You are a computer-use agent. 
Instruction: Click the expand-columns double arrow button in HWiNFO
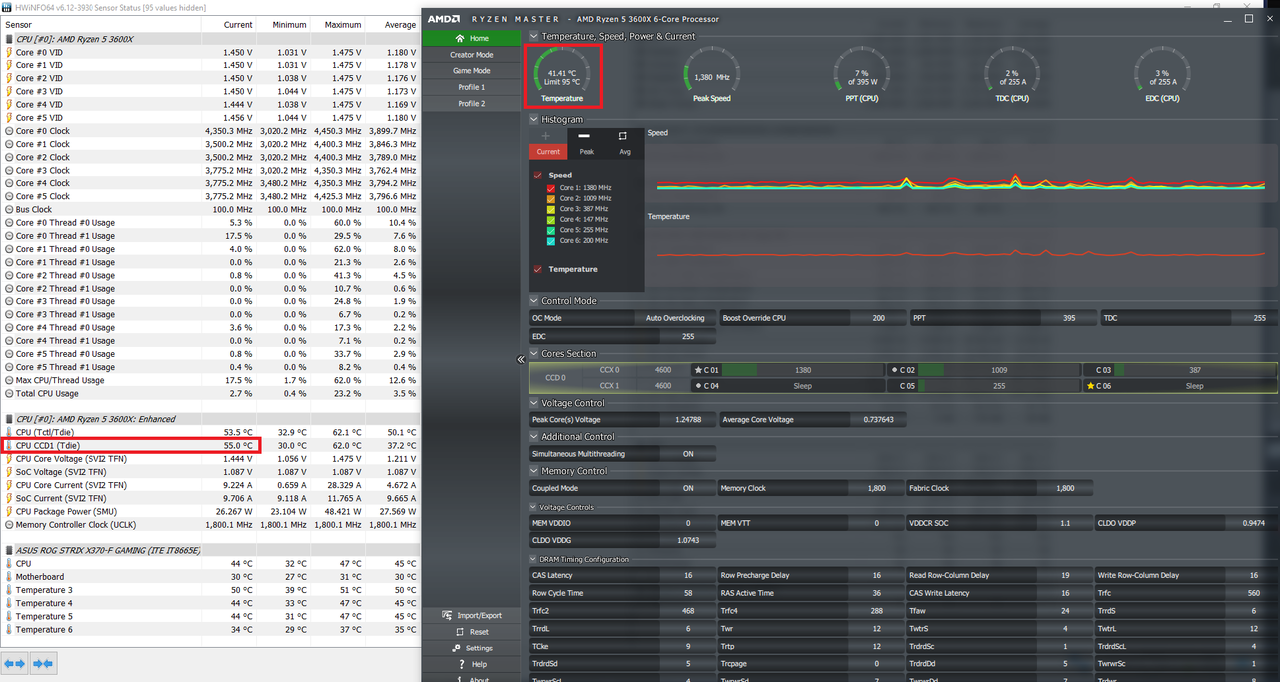tap(15, 663)
